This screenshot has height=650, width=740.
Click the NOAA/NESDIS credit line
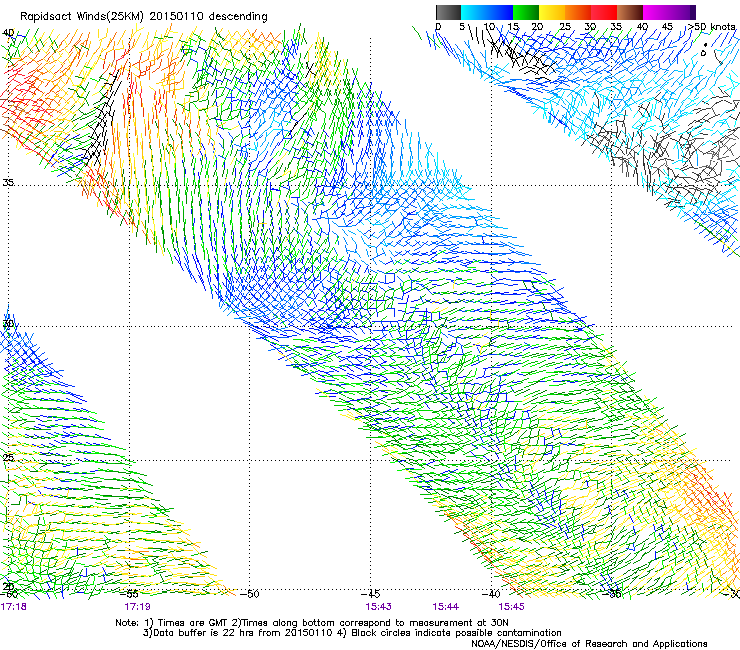click(x=589, y=644)
